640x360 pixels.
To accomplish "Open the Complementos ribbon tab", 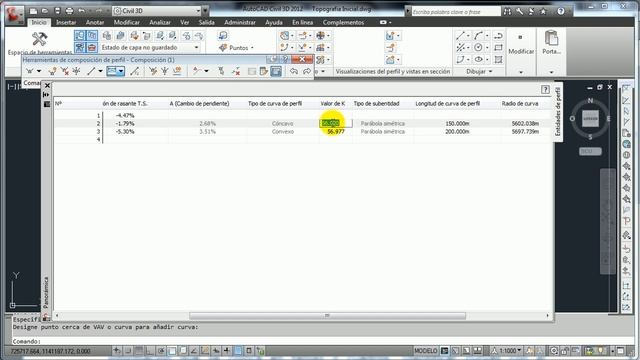I will tap(343, 22).
